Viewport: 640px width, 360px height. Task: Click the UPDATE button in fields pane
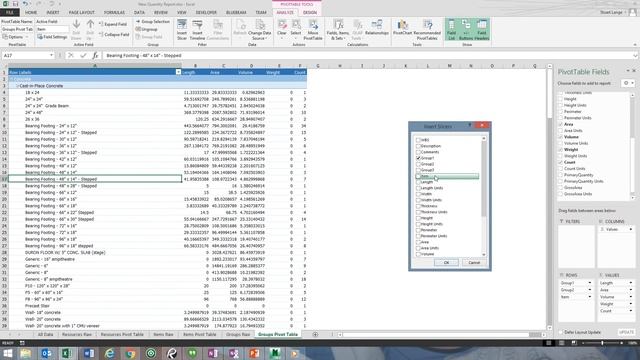(x=626, y=332)
